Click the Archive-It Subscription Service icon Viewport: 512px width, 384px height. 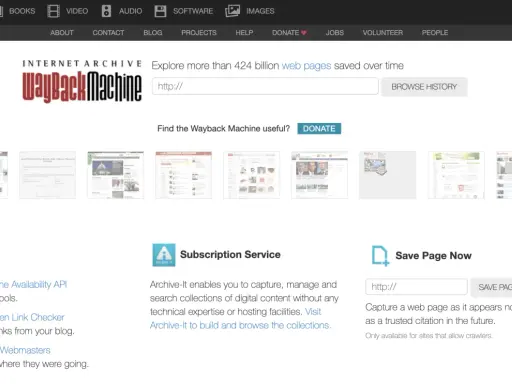[164, 255]
